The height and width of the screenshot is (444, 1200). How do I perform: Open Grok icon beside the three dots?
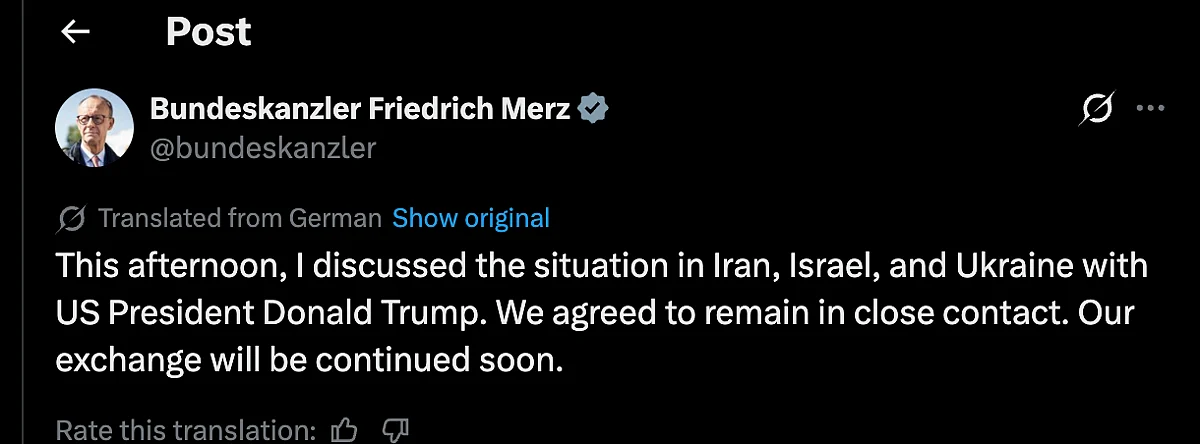[x=1096, y=111]
